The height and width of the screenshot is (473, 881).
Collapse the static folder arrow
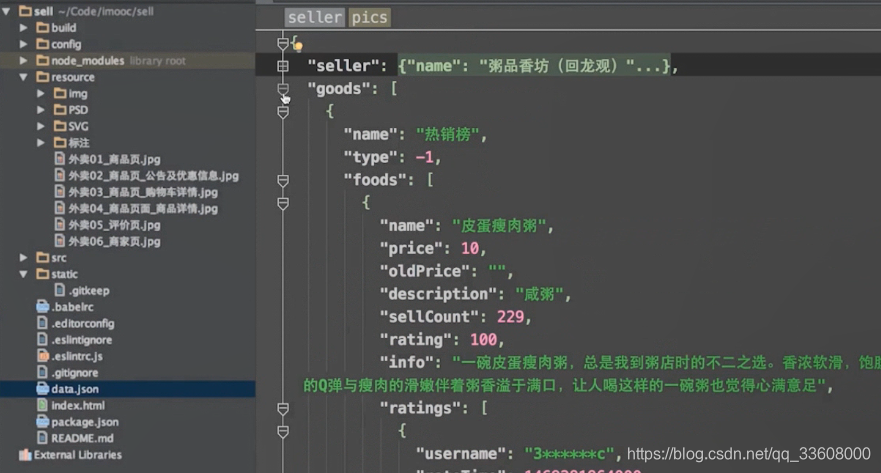pos(24,274)
